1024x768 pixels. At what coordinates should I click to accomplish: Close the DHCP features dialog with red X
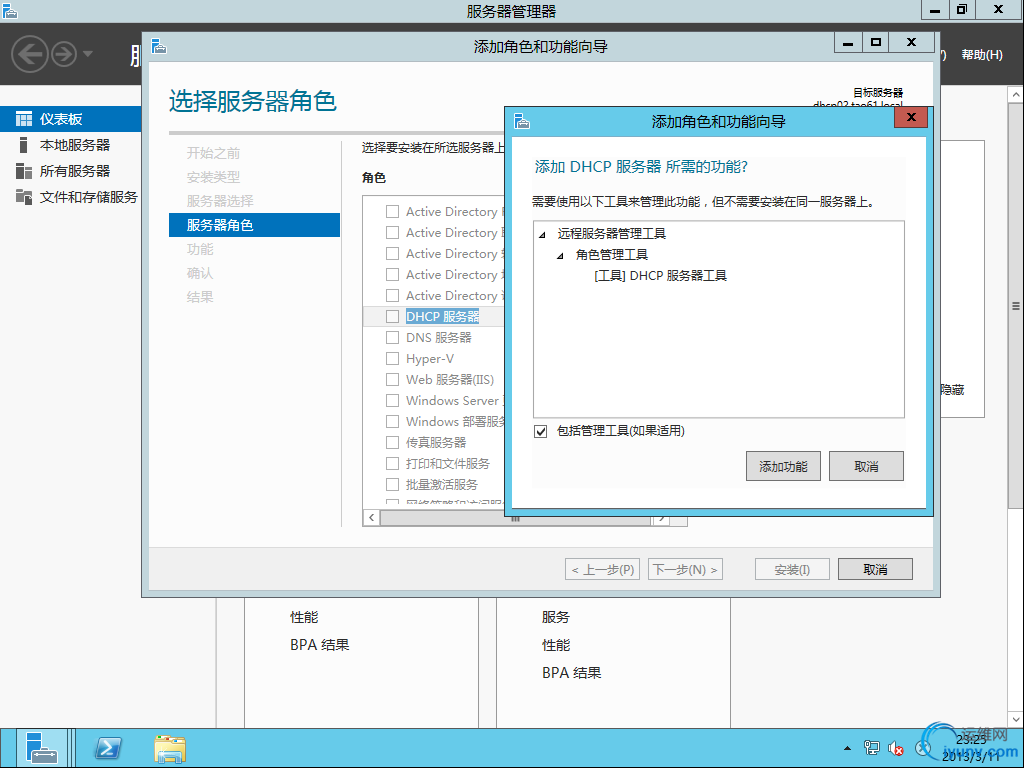(x=911, y=118)
